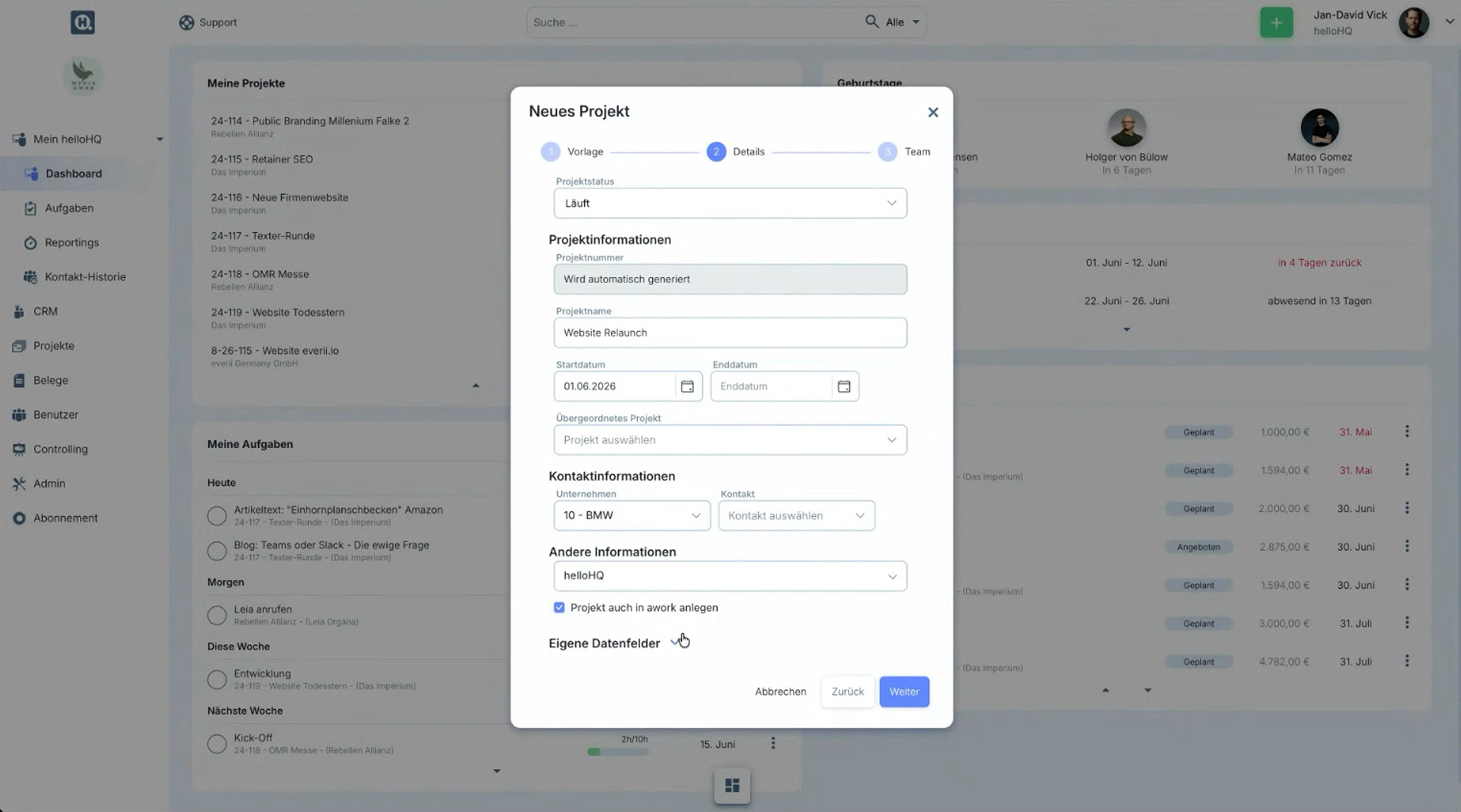Image resolution: width=1461 pixels, height=812 pixels.
Task: Open project 8-26-115 Website everii.io
Action: pos(275,351)
